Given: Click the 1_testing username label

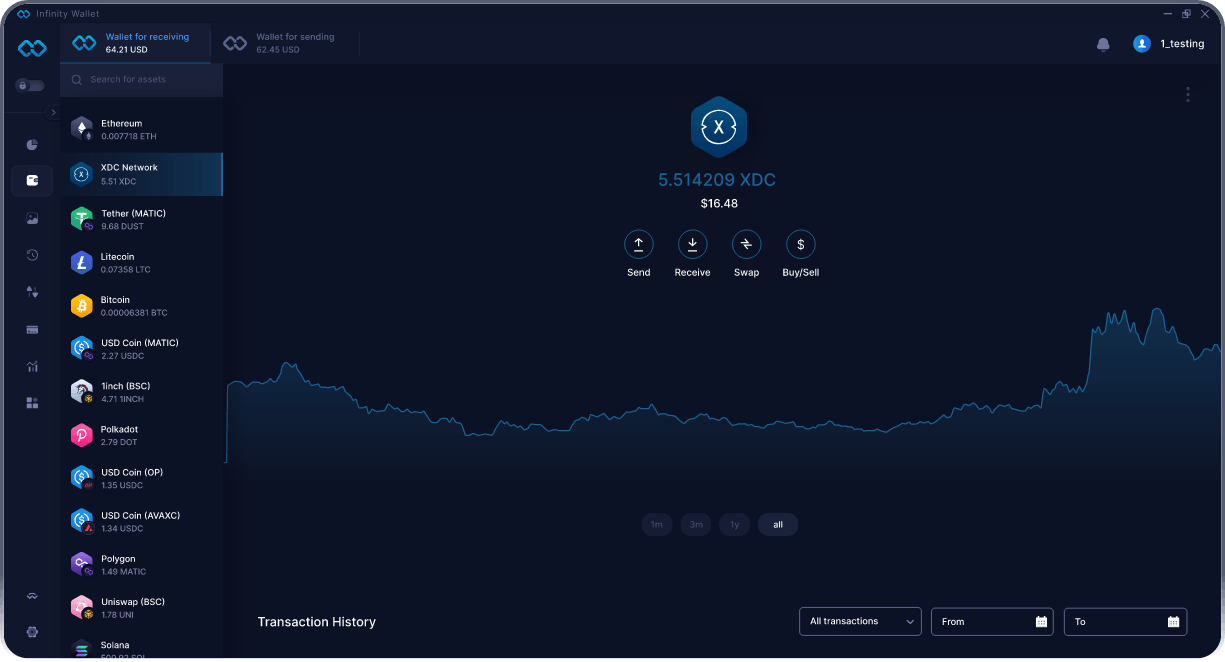Looking at the screenshot, I should (x=1182, y=44).
